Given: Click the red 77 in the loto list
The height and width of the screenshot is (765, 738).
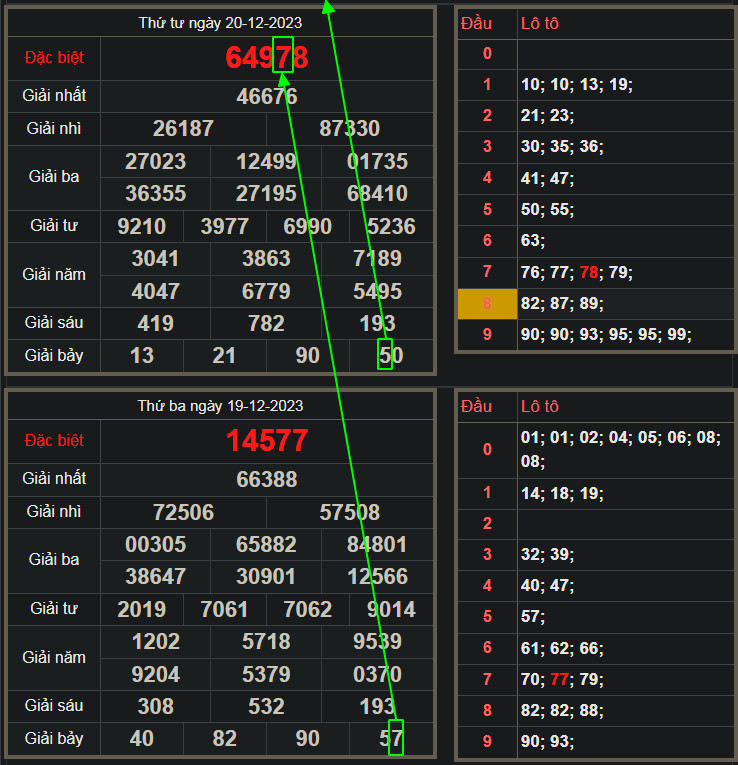Looking at the screenshot, I should [561, 680].
